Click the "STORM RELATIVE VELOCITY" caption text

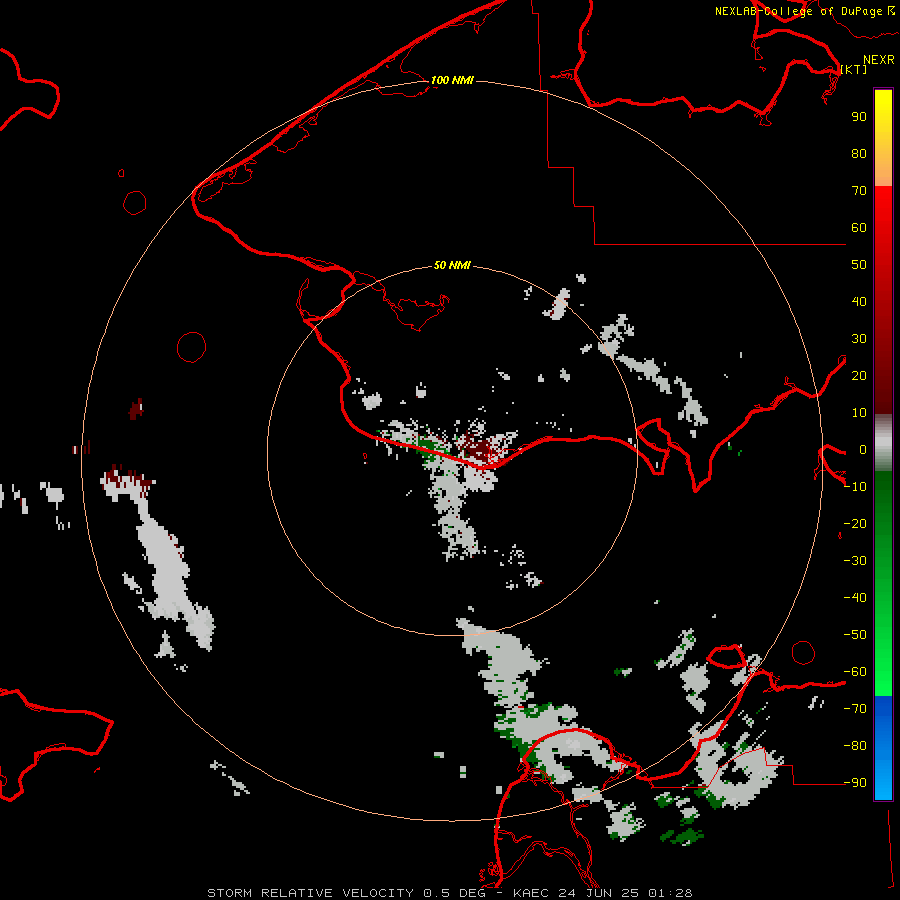click(x=310, y=893)
